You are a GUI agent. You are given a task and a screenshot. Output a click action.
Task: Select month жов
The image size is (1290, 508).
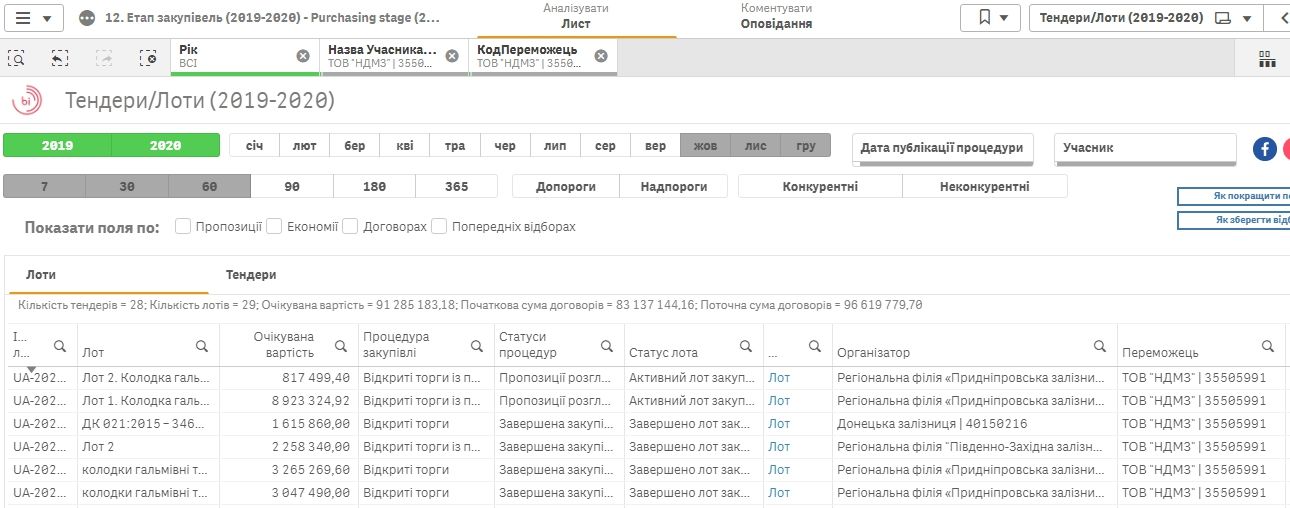click(x=705, y=146)
